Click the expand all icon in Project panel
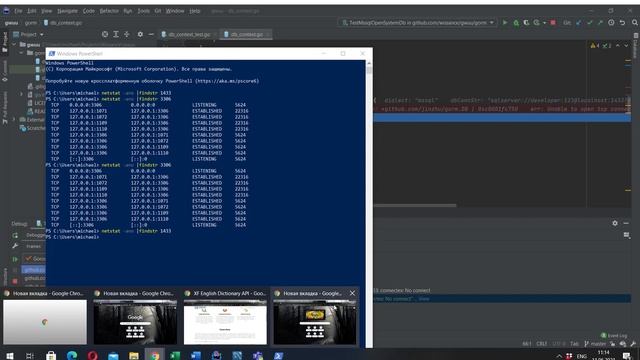This screenshot has width=640, height=360. coord(116,34)
